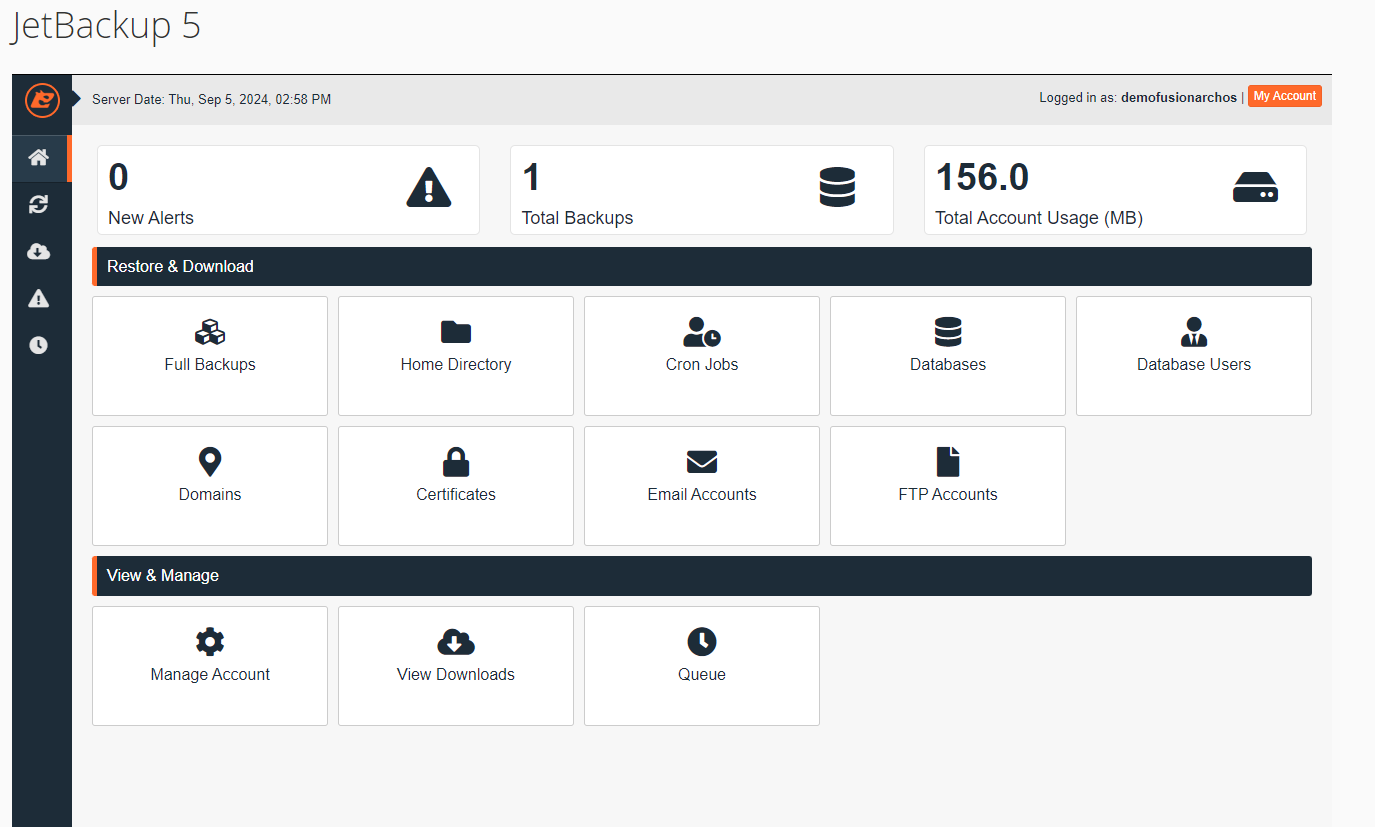Image resolution: width=1375 pixels, height=827 pixels.
Task: Open the Certificates label
Action: (x=456, y=495)
